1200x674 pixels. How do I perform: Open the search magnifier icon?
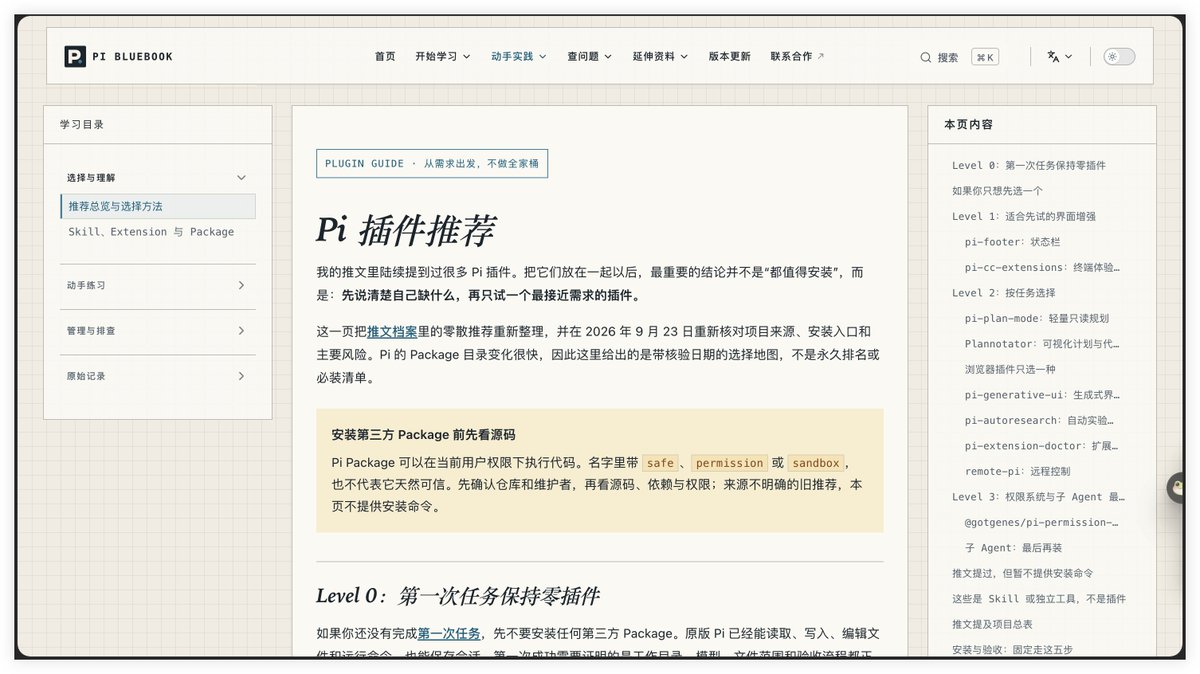pos(926,57)
